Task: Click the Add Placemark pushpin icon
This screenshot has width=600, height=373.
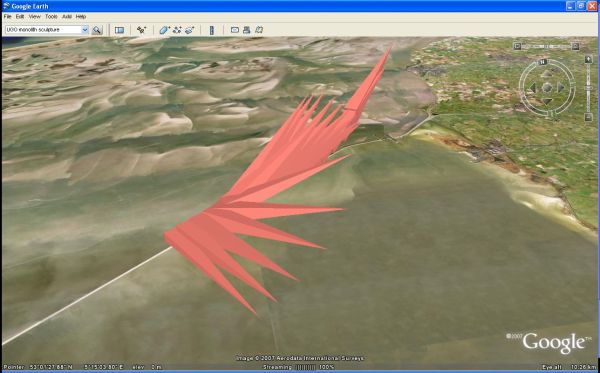Action: tap(141, 30)
